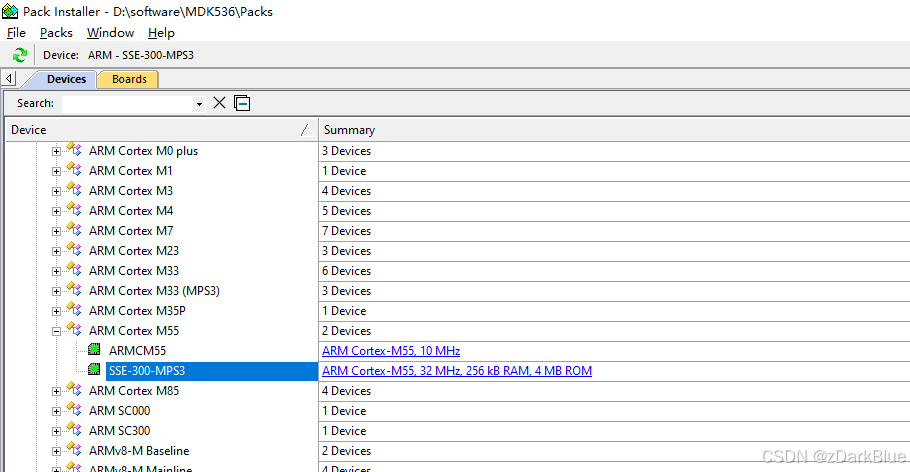
Task: Select the ARM Cortex M7 tree row
Action: 131,231
